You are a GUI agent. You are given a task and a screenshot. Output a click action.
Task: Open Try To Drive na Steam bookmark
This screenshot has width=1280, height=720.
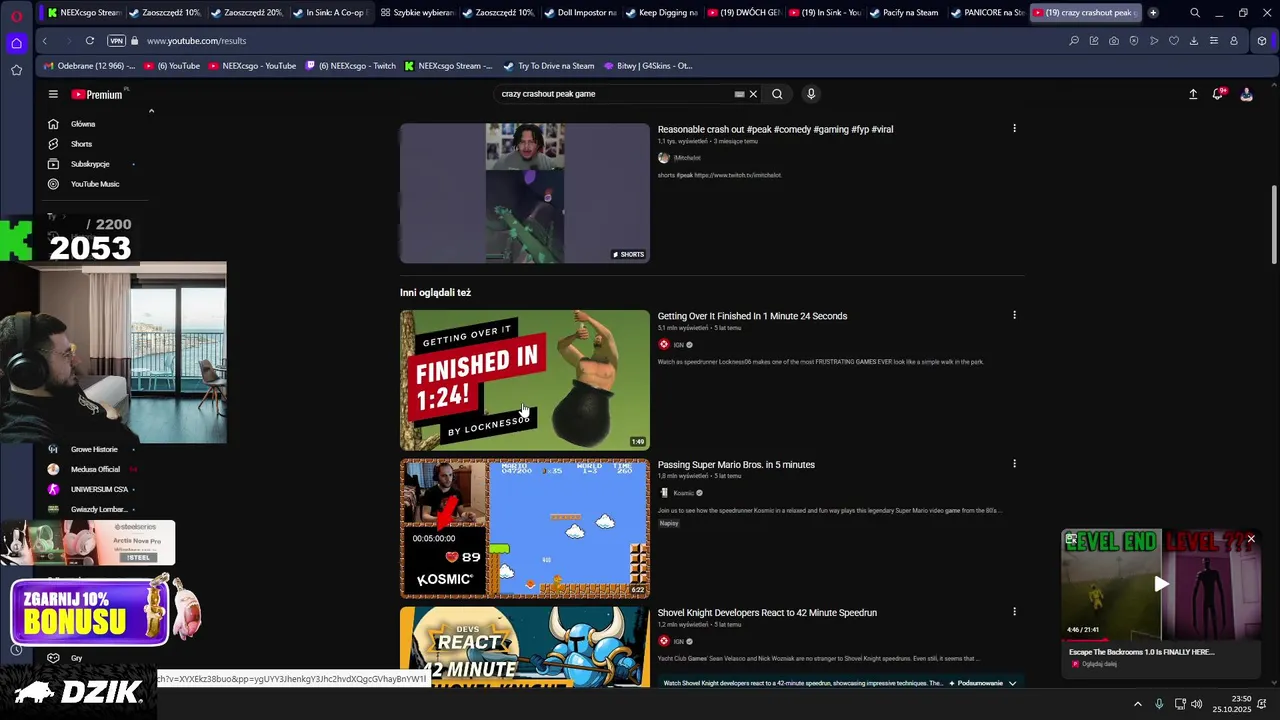point(549,66)
